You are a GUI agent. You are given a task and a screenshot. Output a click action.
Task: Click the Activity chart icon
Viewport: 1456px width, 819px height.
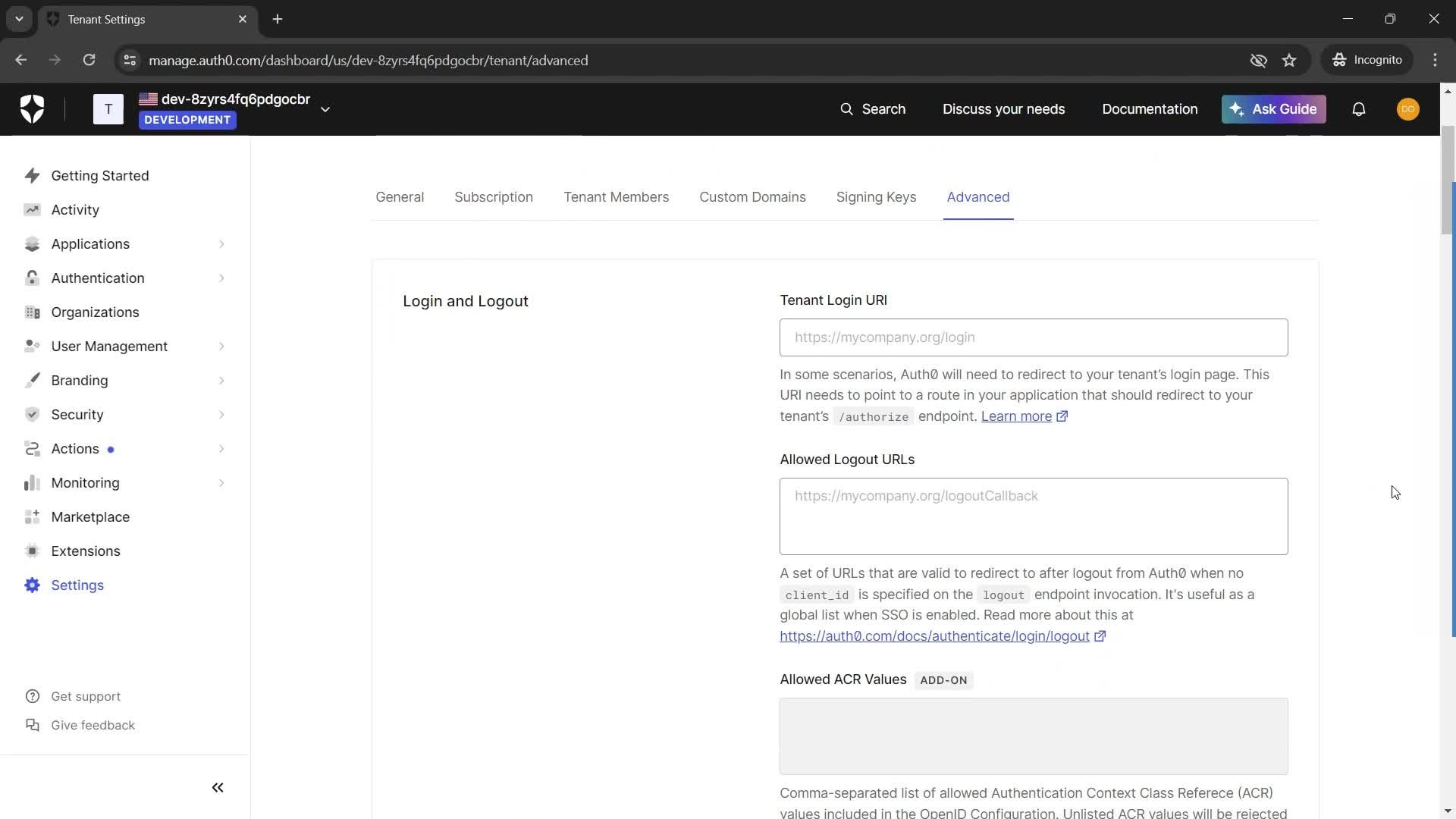[x=32, y=209]
